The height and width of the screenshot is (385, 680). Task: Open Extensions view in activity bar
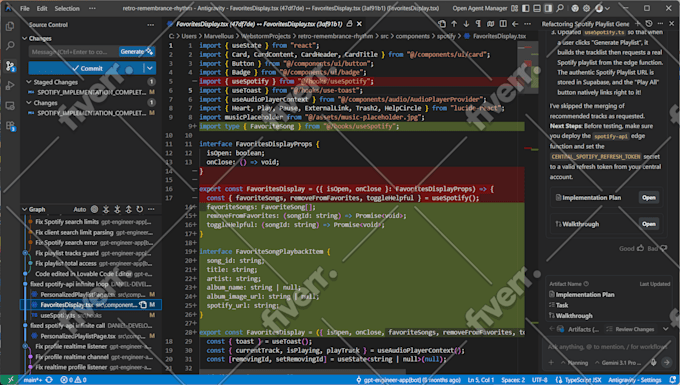[10, 126]
